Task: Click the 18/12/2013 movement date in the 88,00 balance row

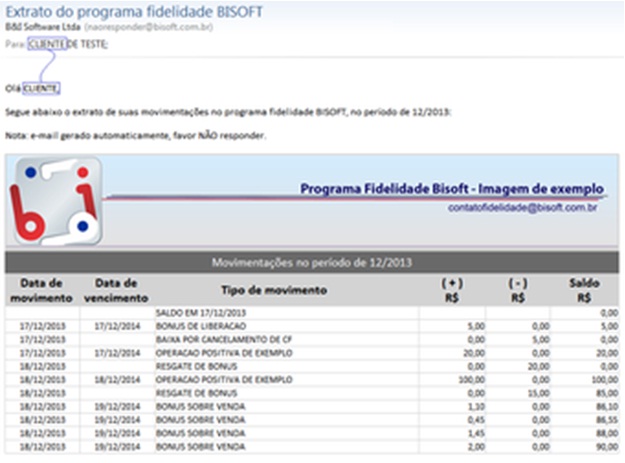Action: [43, 434]
